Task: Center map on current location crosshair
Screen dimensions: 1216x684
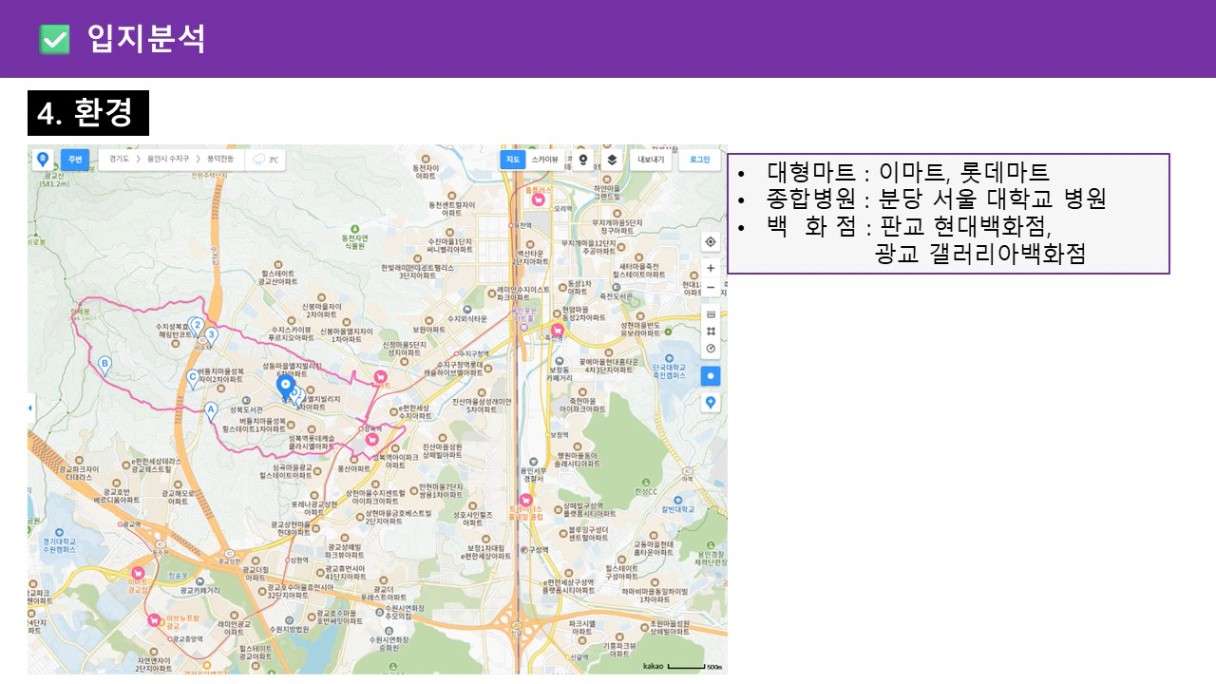Action: pos(710,242)
